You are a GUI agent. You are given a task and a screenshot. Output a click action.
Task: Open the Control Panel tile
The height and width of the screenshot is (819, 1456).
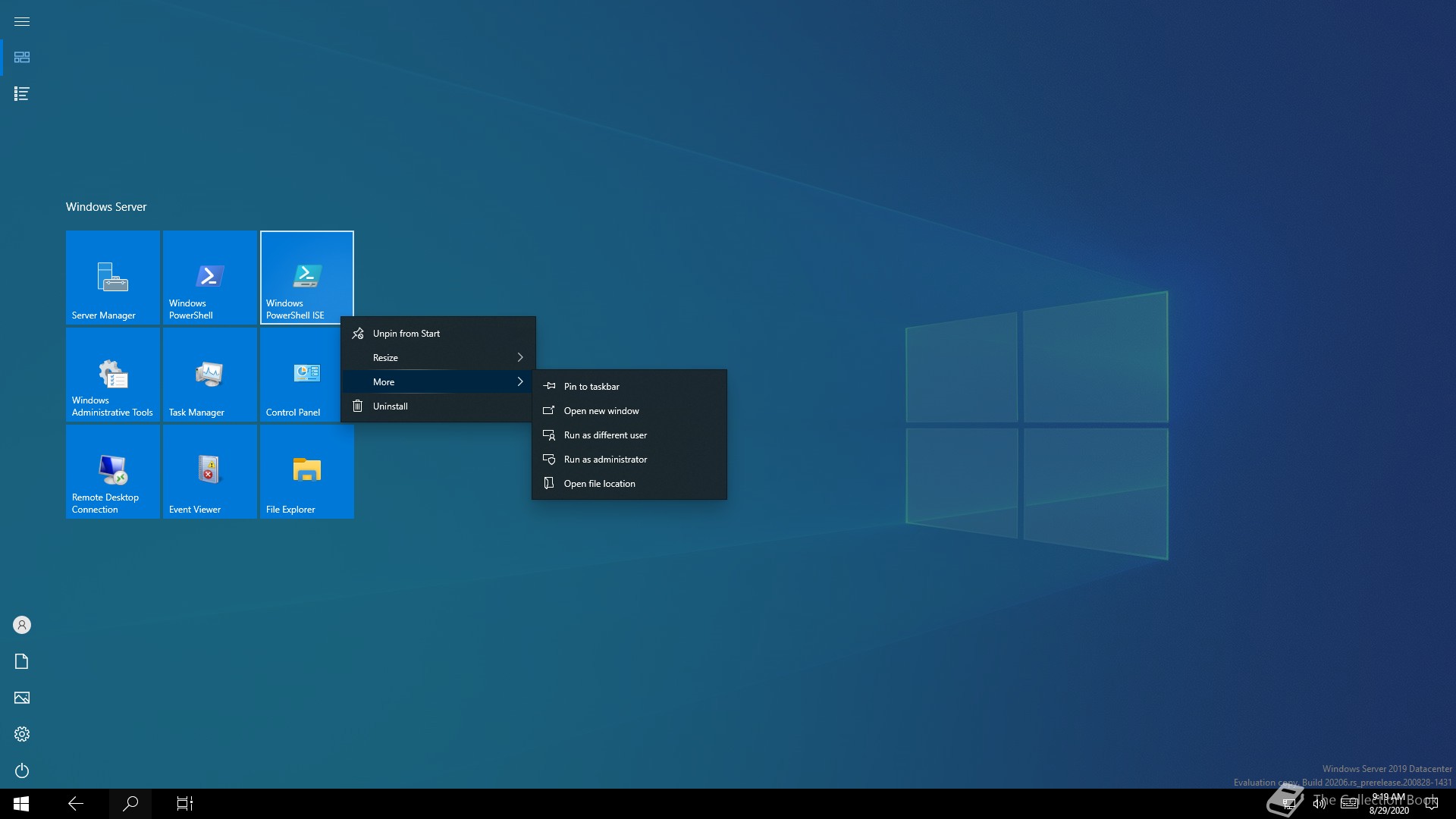[300, 374]
